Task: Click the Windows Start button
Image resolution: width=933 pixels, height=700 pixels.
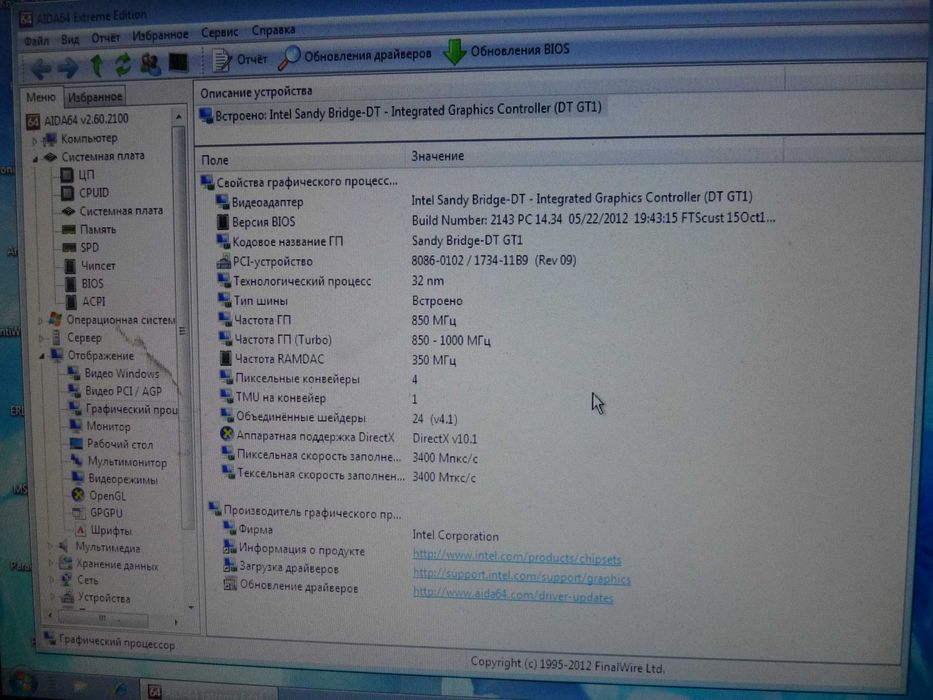Action: [x=23, y=684]
